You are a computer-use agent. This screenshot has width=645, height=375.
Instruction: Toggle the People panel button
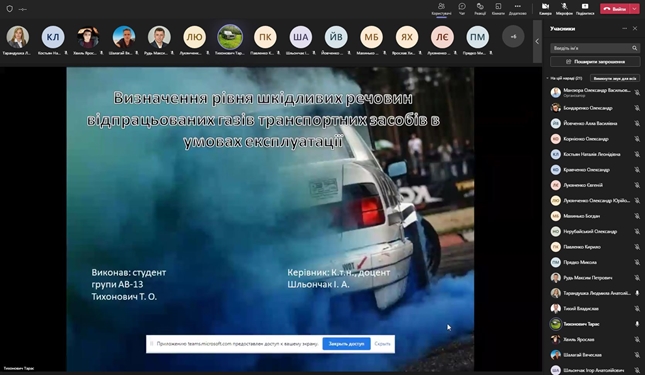[x=441, y=8]
